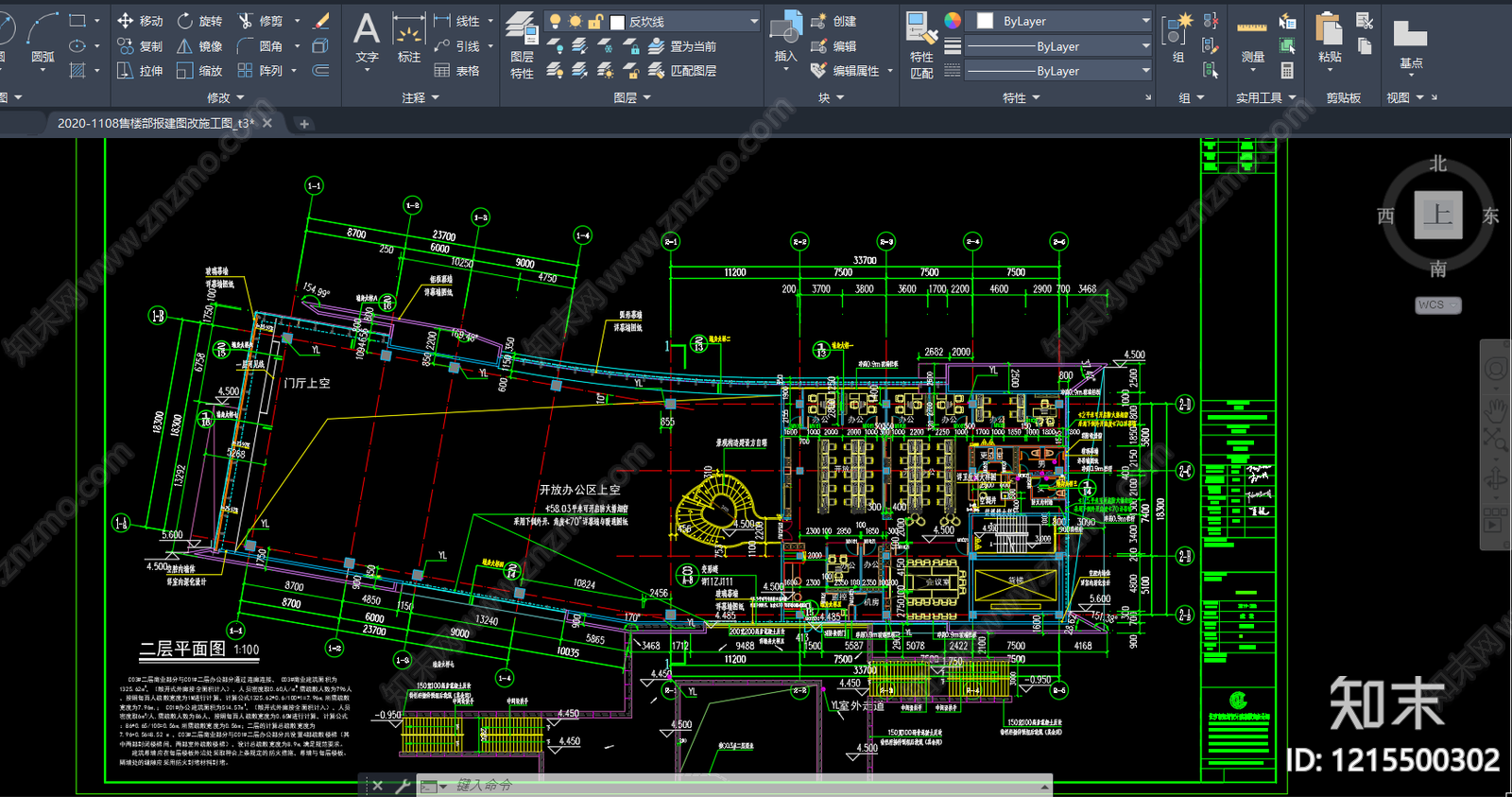The image size is (1512, 797).
Task: Select the Table (表格) tool
Action: tap(456, 71)
